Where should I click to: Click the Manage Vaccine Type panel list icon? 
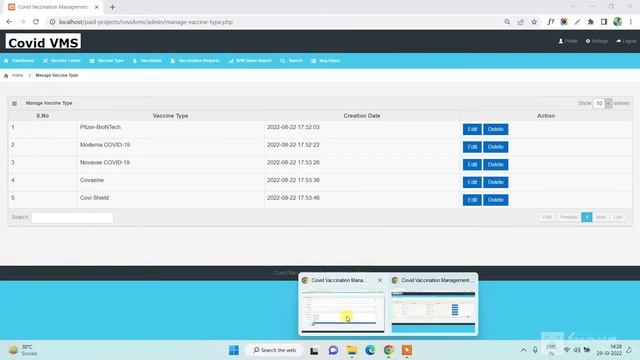14,103
